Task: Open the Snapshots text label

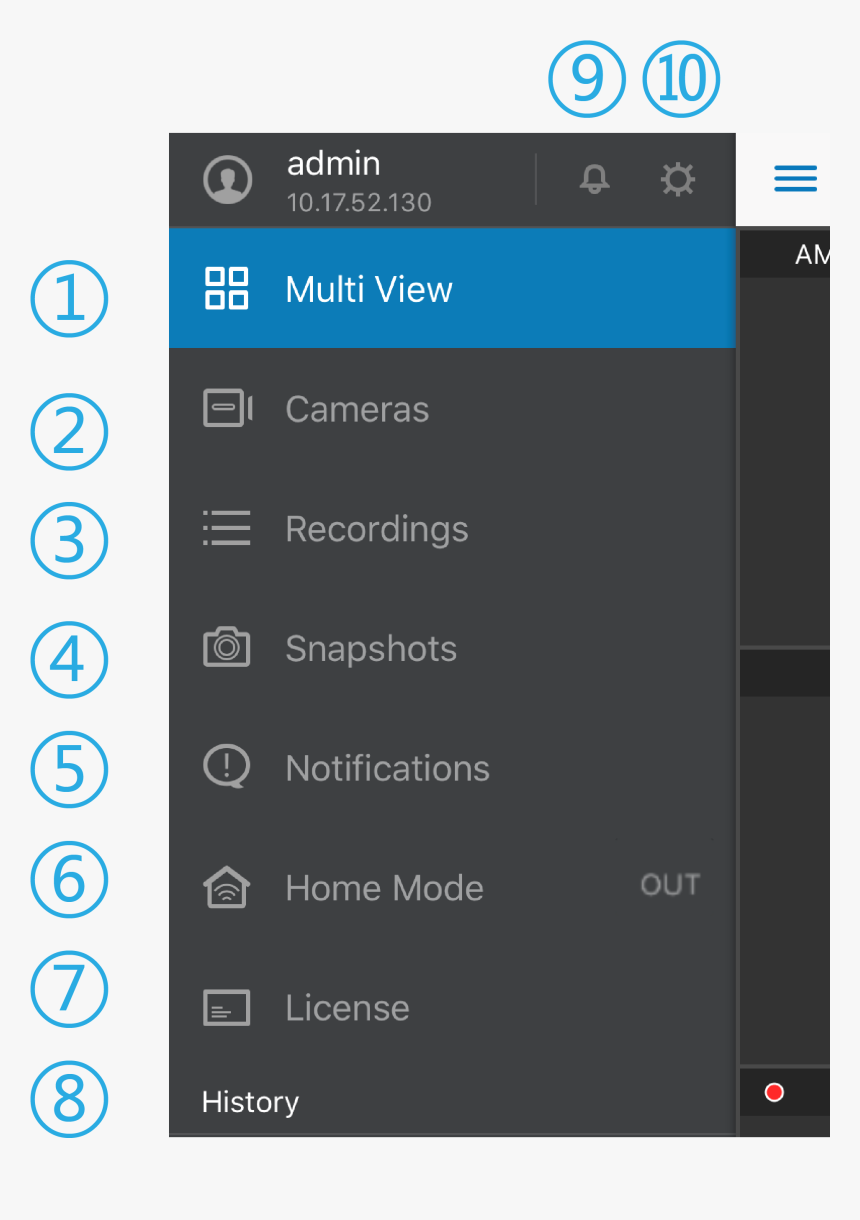Action: point(371,649)
